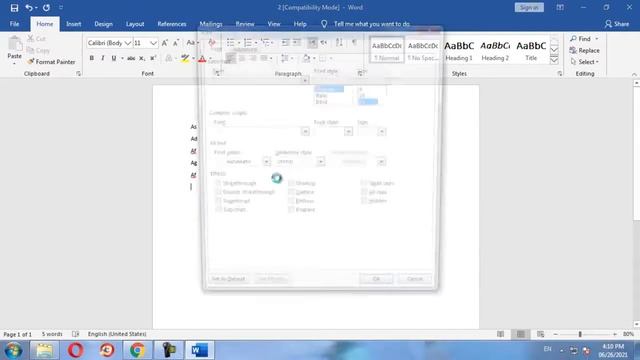
Task: Switch to the Design tab
Action: [103, 24]
